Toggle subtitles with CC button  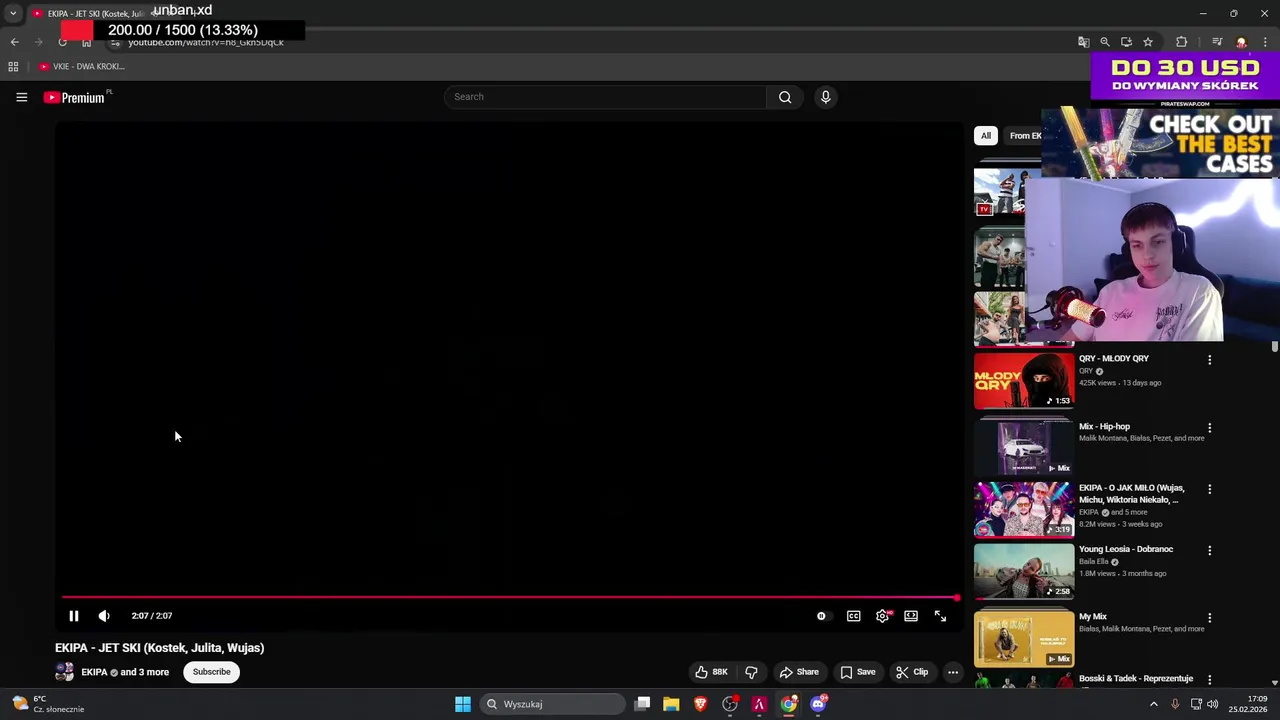click(853, 616)
